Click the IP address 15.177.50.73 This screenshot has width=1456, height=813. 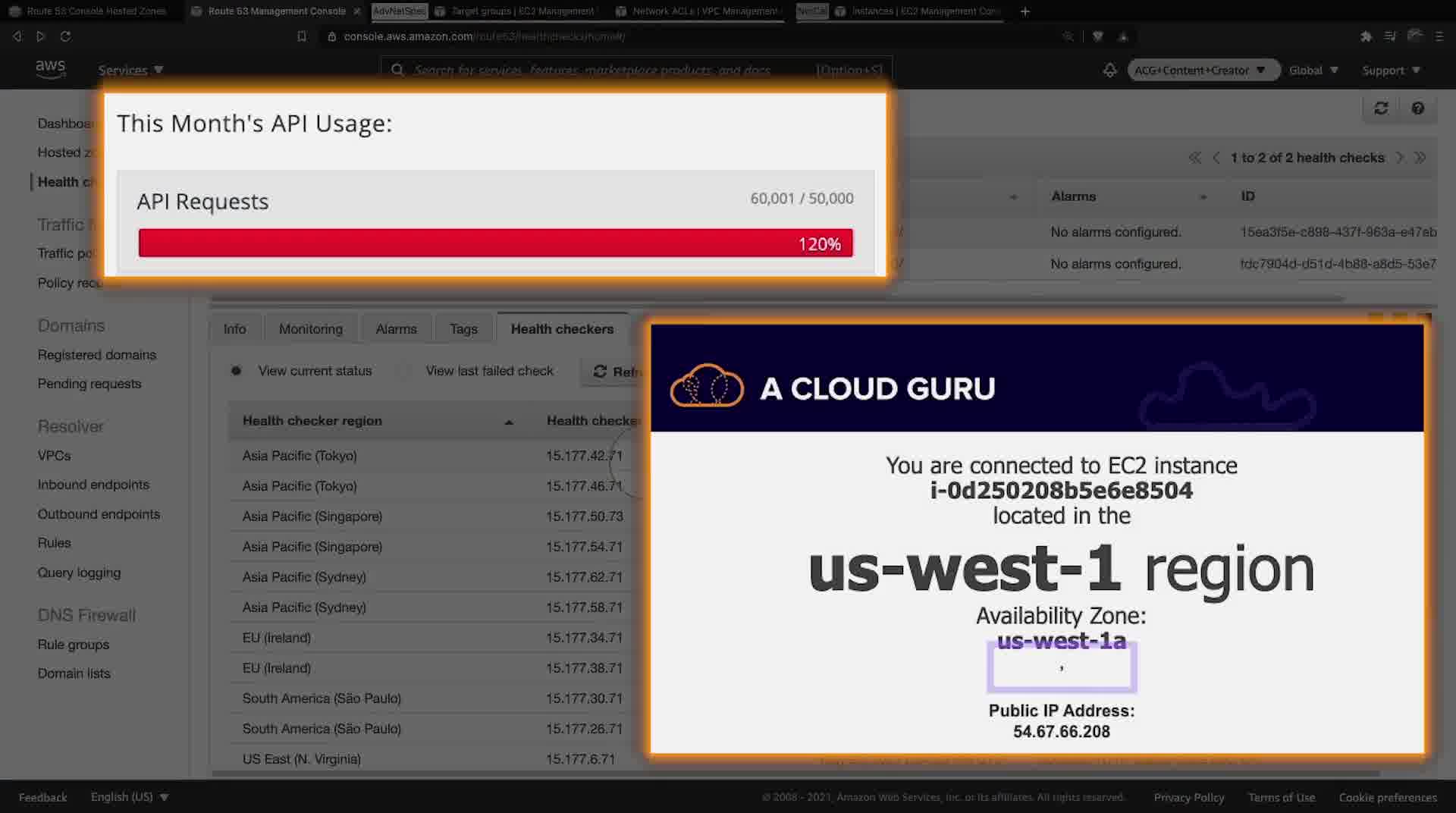click(x=584, y=516)
